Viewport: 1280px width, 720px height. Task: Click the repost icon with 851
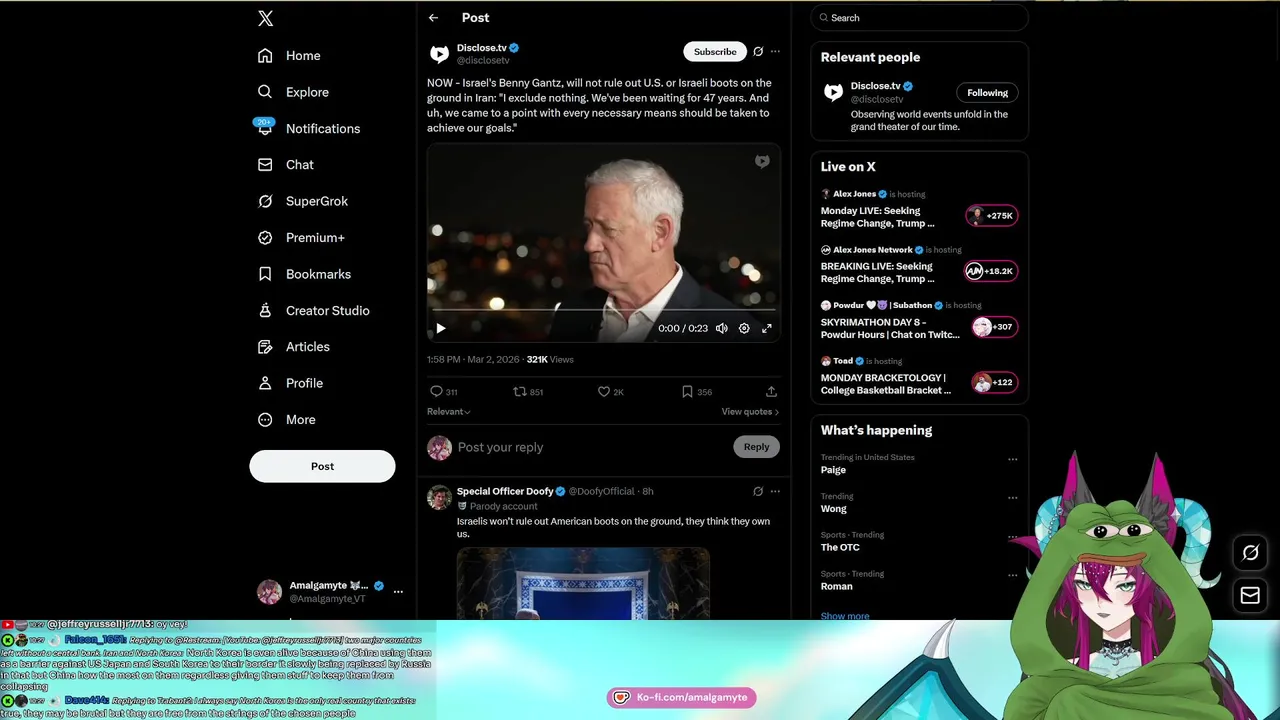click(520, 392)
